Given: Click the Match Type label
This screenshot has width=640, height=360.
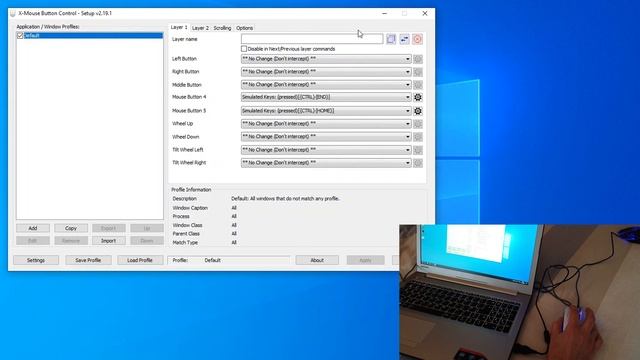Looking at the screenshot, I should coord(185,242).
